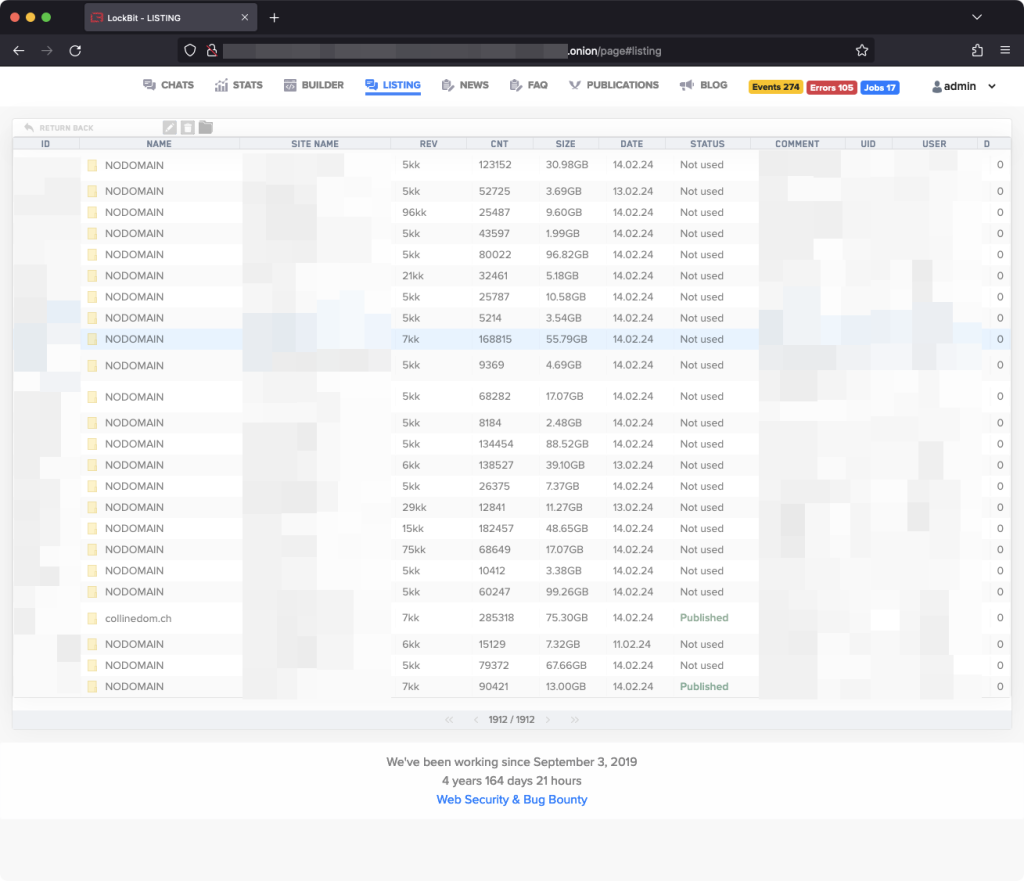
Task: Click the folder icon beside collinedom.ch
Action: pos(92,618)
